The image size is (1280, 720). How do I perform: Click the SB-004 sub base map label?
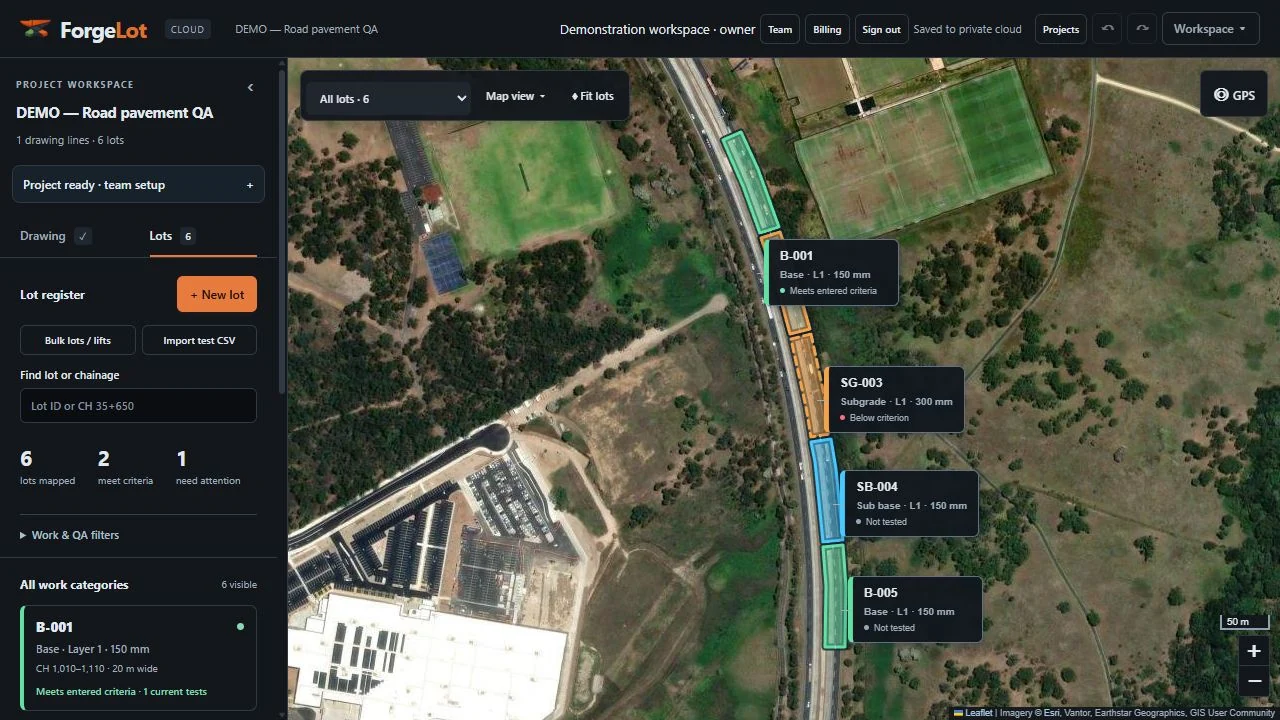tap(910, 503)
